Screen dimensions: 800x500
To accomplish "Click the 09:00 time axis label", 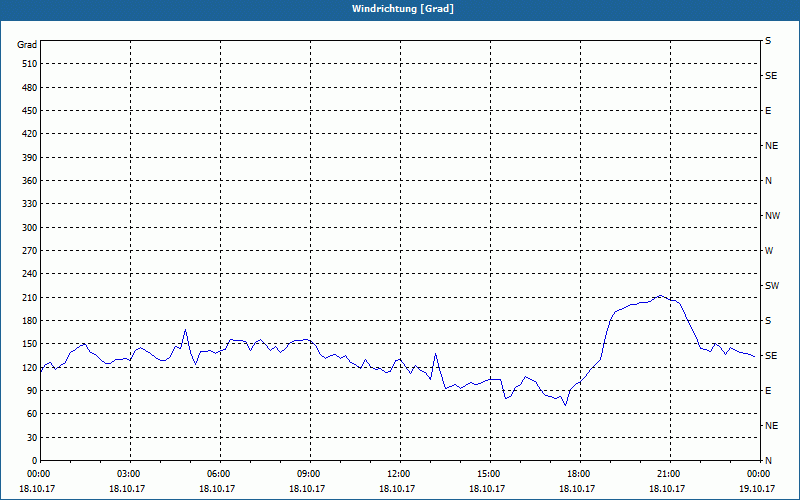I will tap(310, 474).
